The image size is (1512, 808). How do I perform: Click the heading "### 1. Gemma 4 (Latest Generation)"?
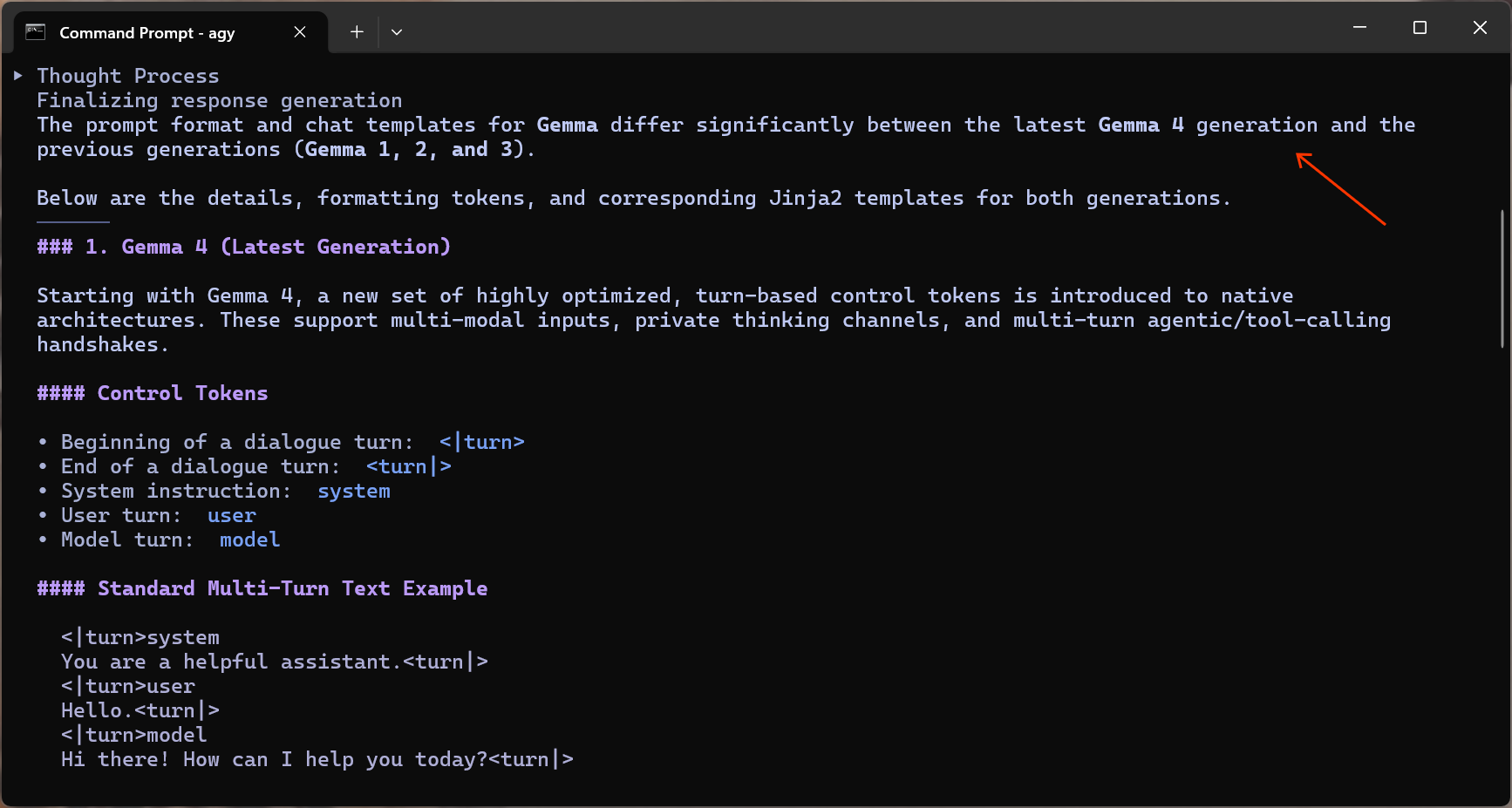(x=244, y=247)
